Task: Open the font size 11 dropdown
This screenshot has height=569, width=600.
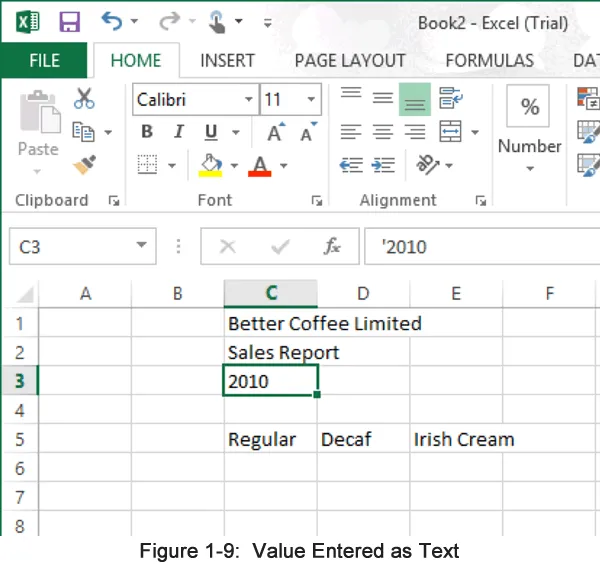Action: pos(312,100)
